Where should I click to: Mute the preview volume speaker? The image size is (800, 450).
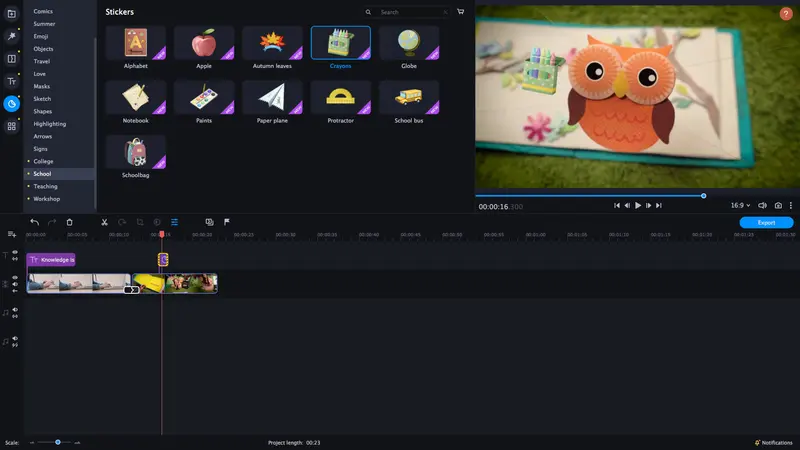(x=762, y=205)
